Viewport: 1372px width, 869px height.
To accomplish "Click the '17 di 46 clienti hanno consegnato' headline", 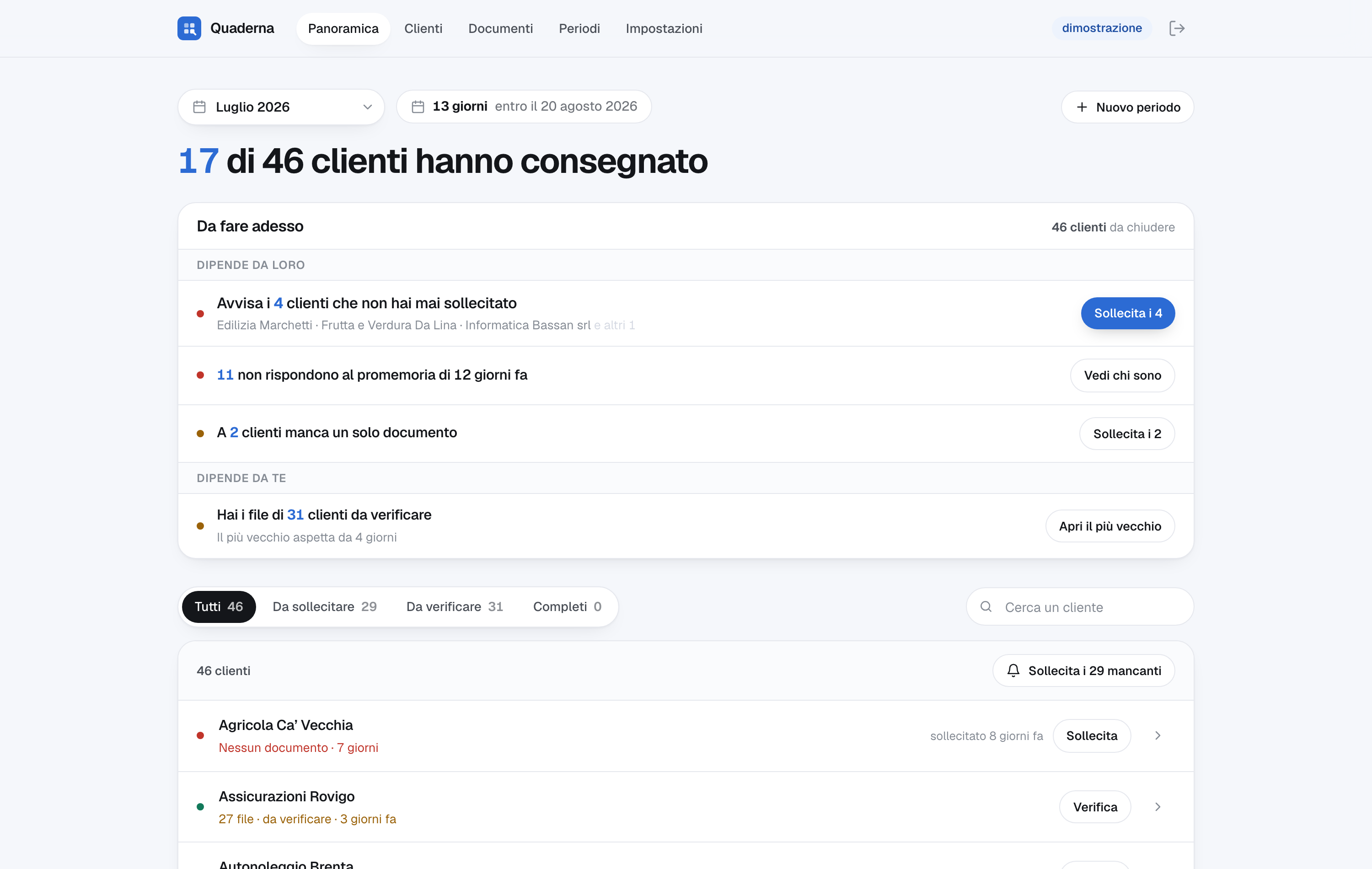I will coord(443,161).
